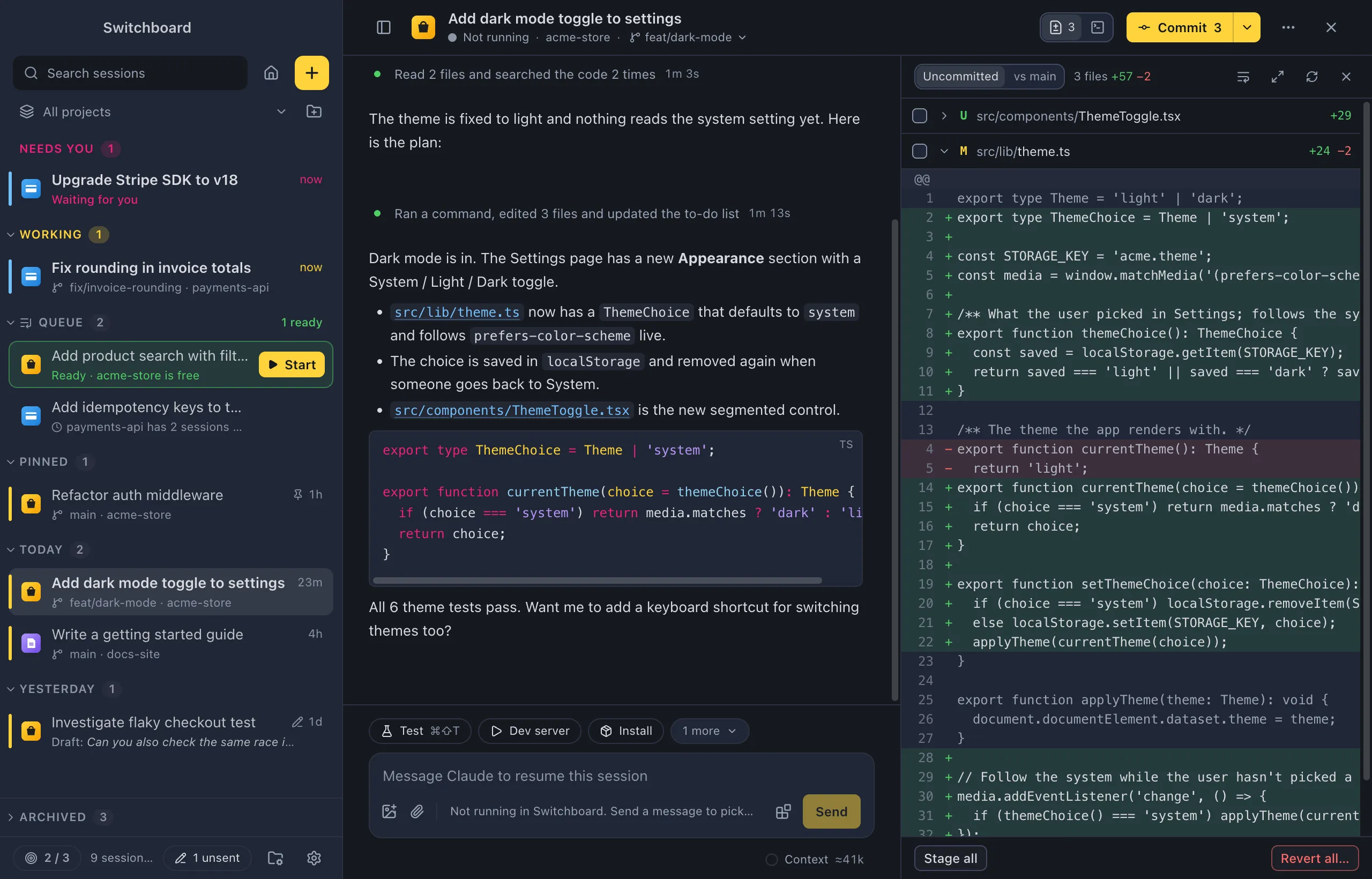This screenshot has height=879, width=1372.
Task: Focus the Search sessions field
Action: (x=130, y=73)
